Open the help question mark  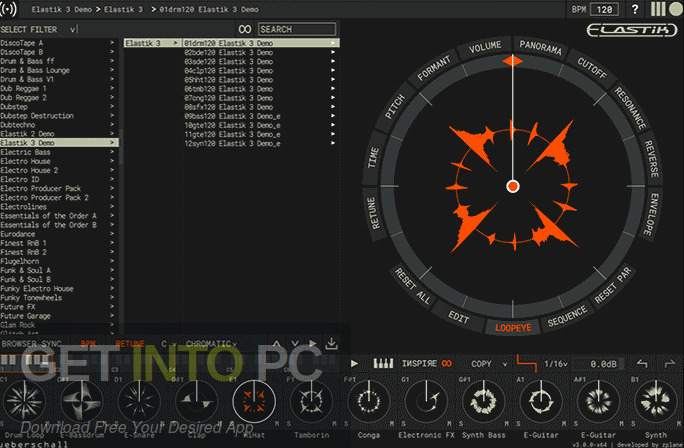click(635, 9)
